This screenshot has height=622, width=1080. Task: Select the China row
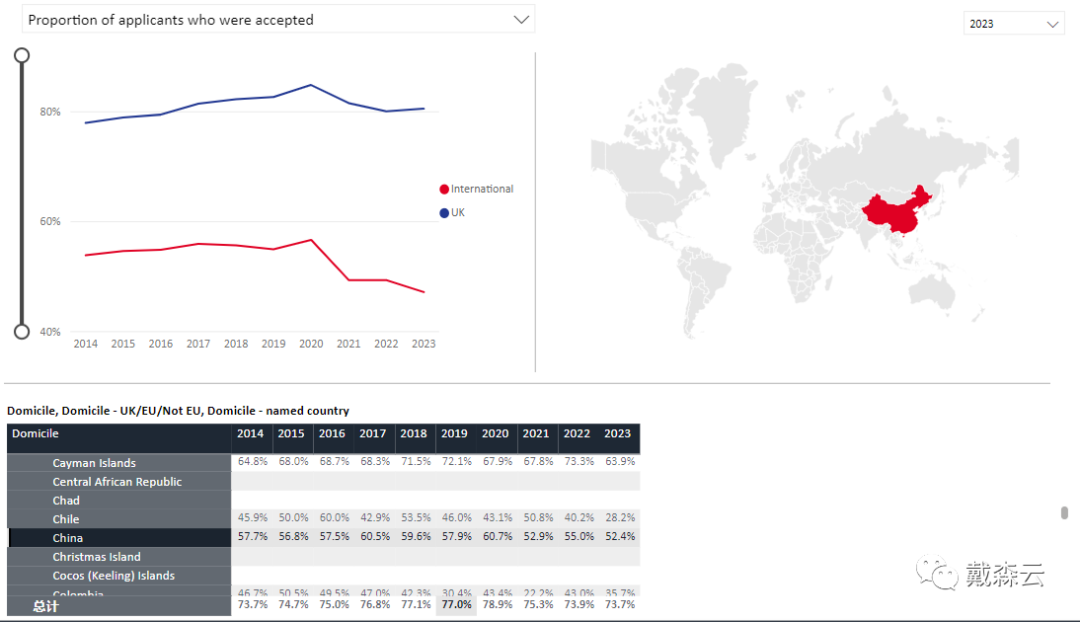(x=119, y=537)
